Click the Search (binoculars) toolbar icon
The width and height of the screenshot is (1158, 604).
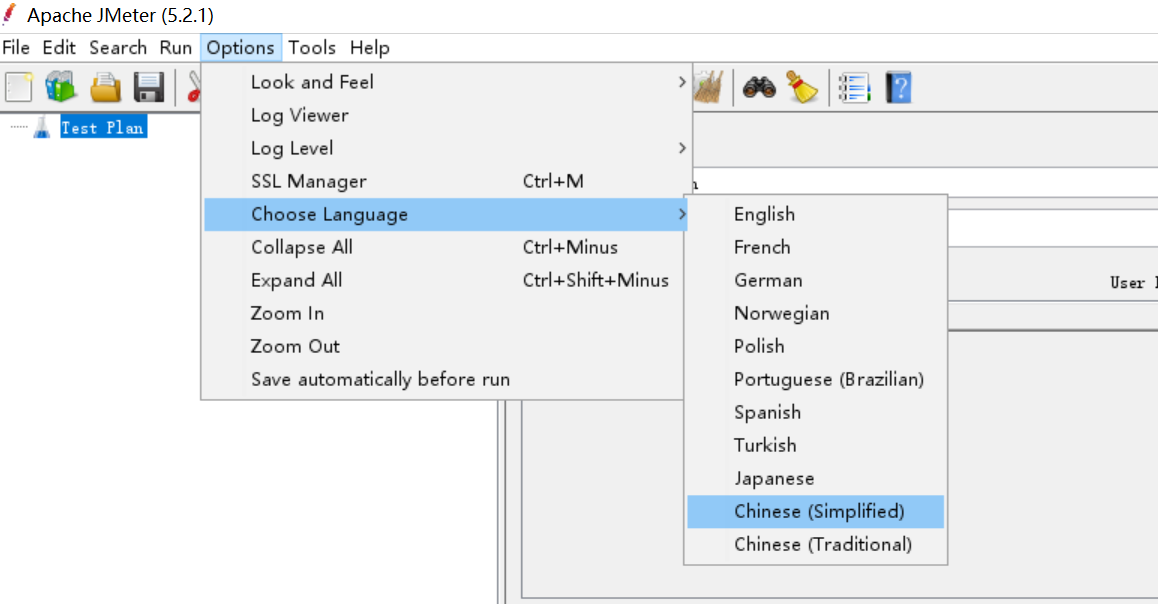tap(760, 87)
